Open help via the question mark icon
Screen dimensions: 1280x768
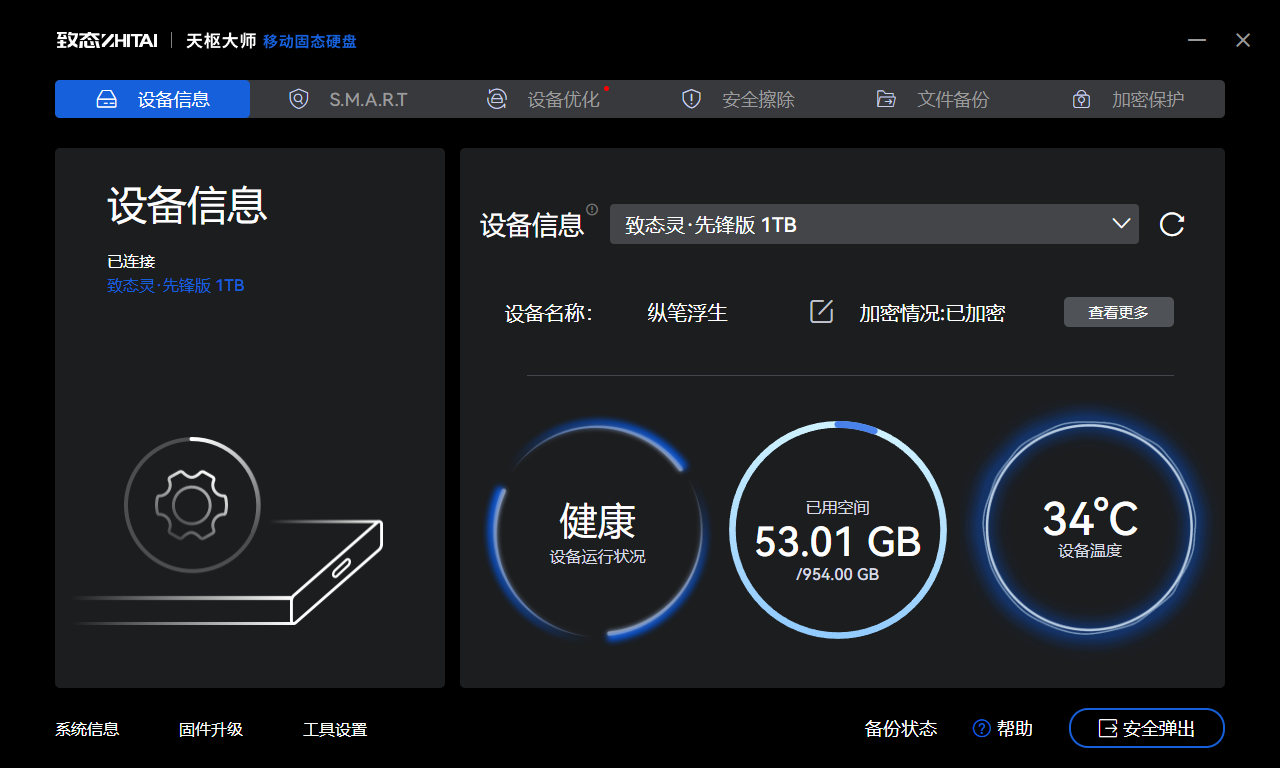[x=982, y=728]
